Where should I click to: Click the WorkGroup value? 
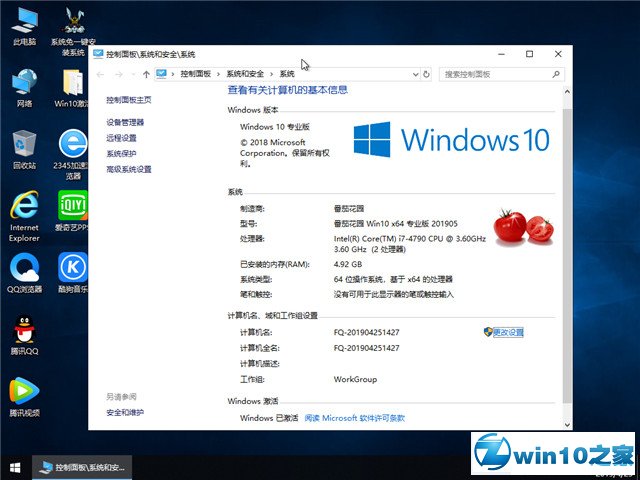coord(355,379)
